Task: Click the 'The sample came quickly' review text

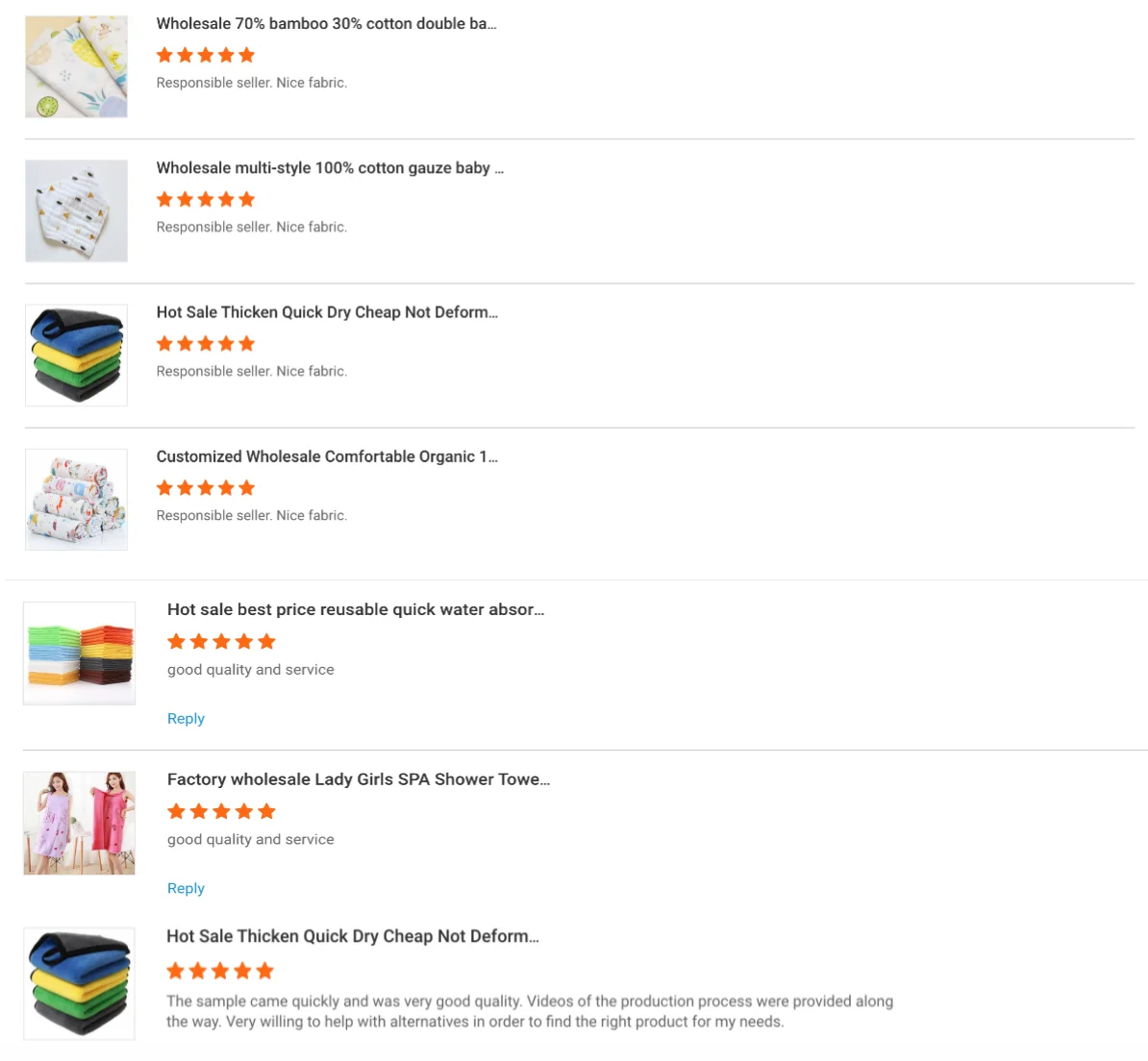Action: 529,1011
